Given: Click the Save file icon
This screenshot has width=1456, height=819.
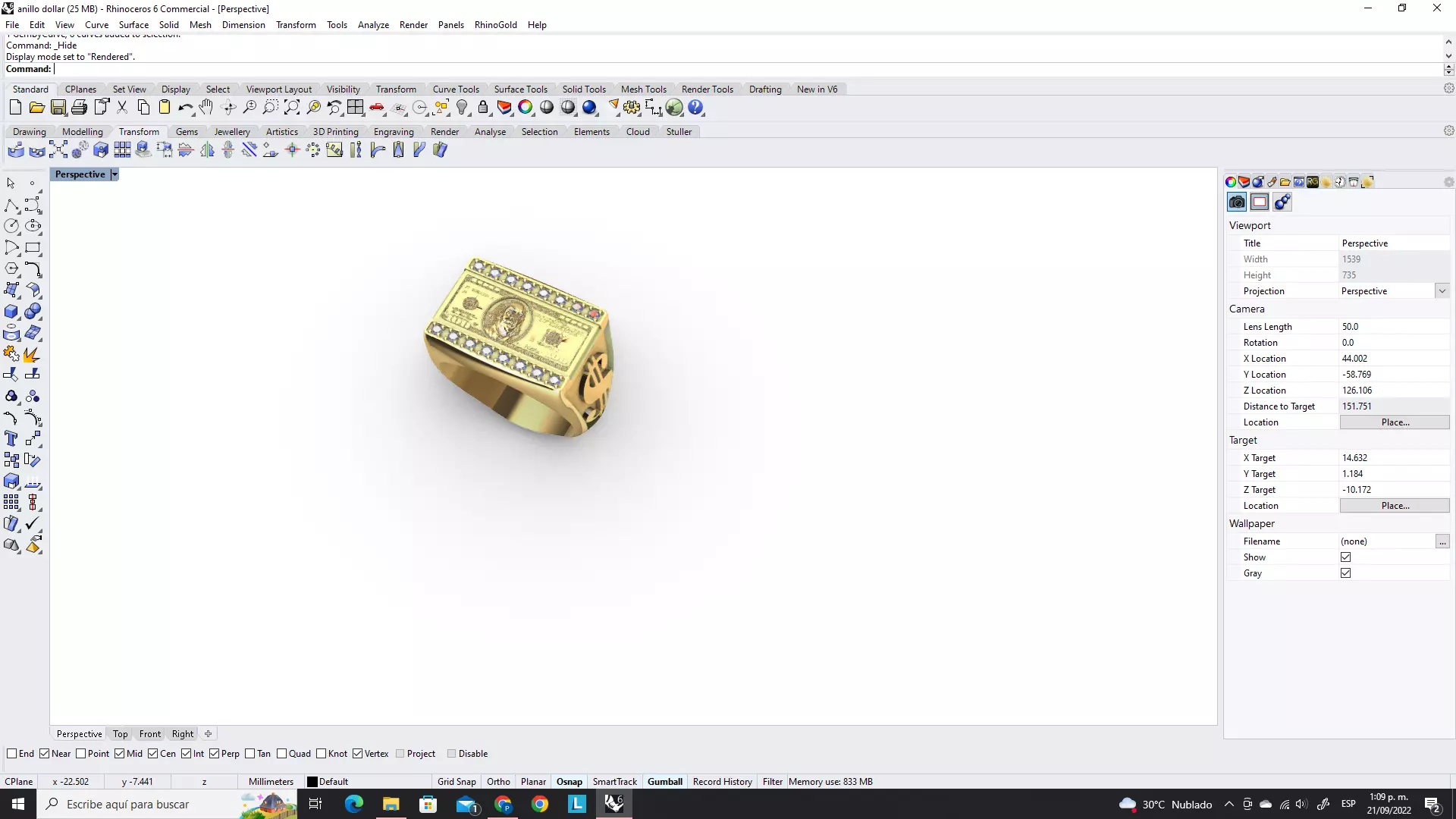Looking at the screenshot, I should click(58, 108).
